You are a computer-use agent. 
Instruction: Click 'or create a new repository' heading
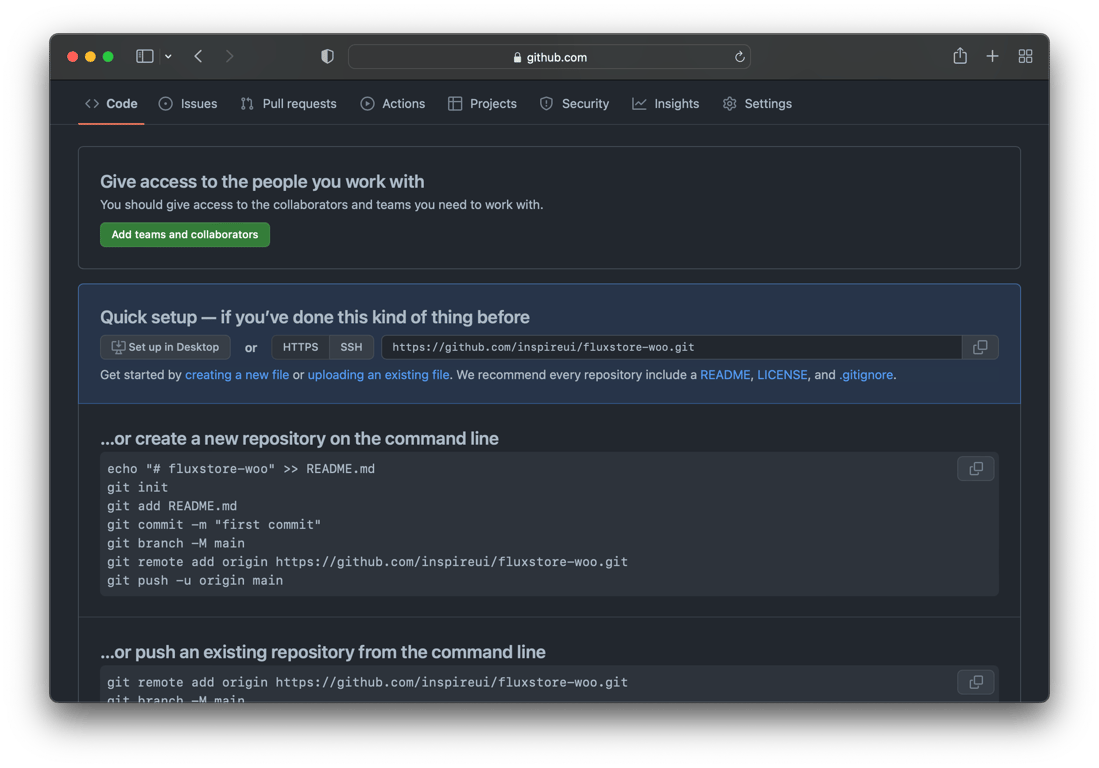[x=299, y=439]
